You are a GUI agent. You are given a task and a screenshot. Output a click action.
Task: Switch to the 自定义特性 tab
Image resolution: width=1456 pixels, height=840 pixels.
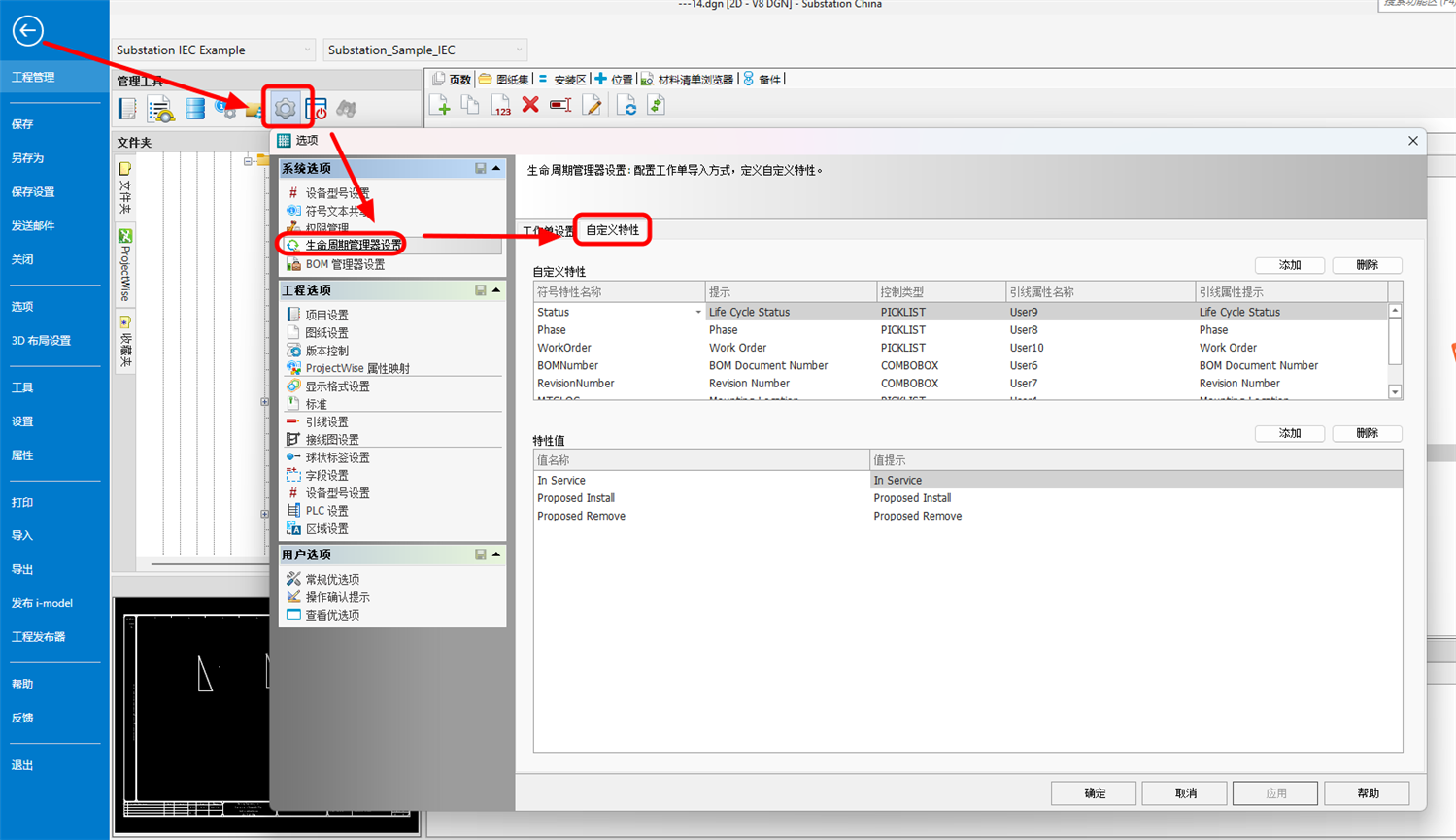click(612, 230)
